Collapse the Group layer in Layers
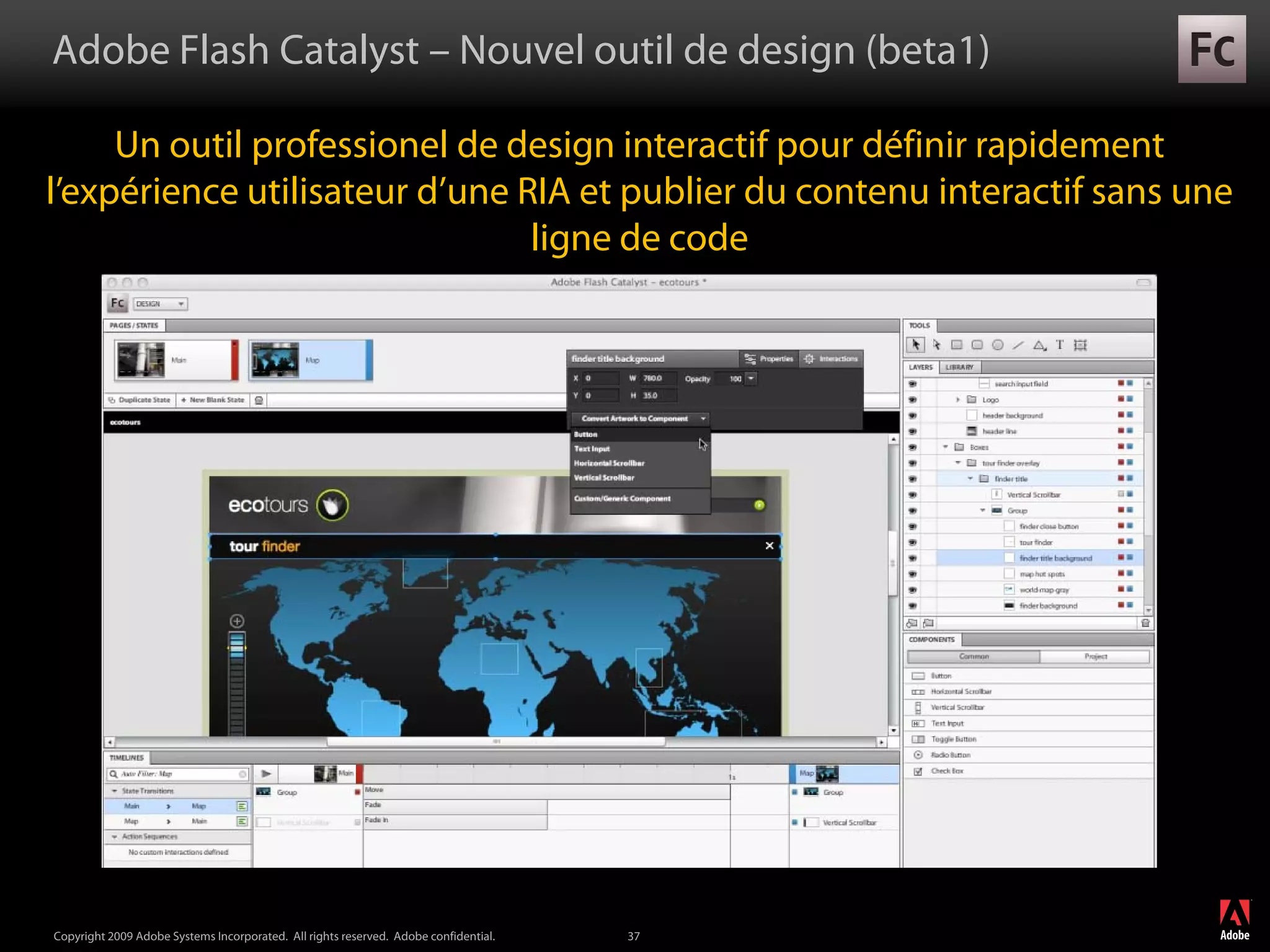This screenshot has height=952, width=1270. pos(982,511)
